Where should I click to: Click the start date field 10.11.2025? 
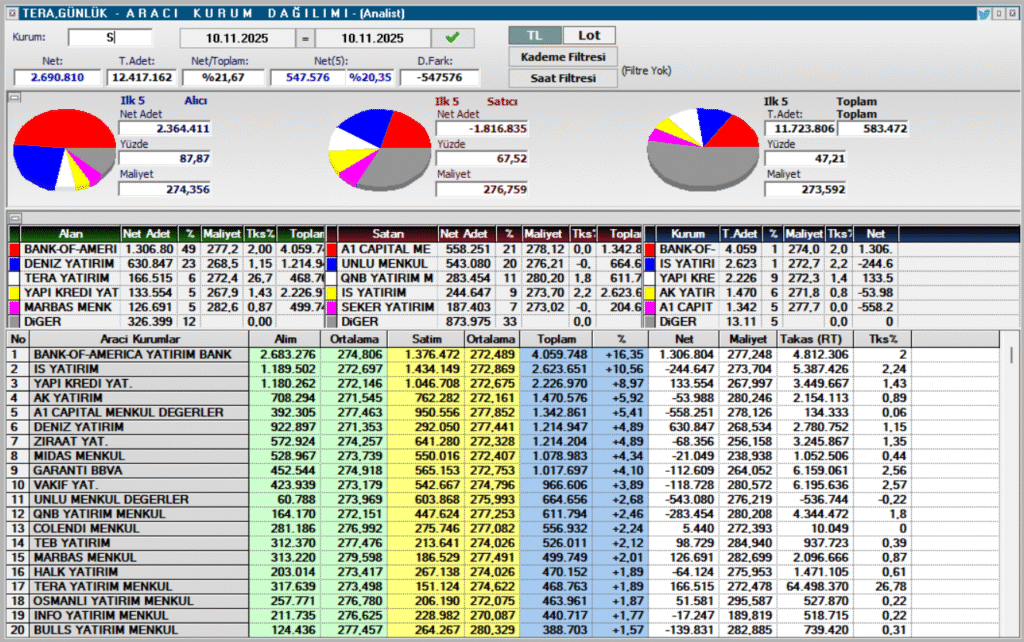click(x=237, y=39)
